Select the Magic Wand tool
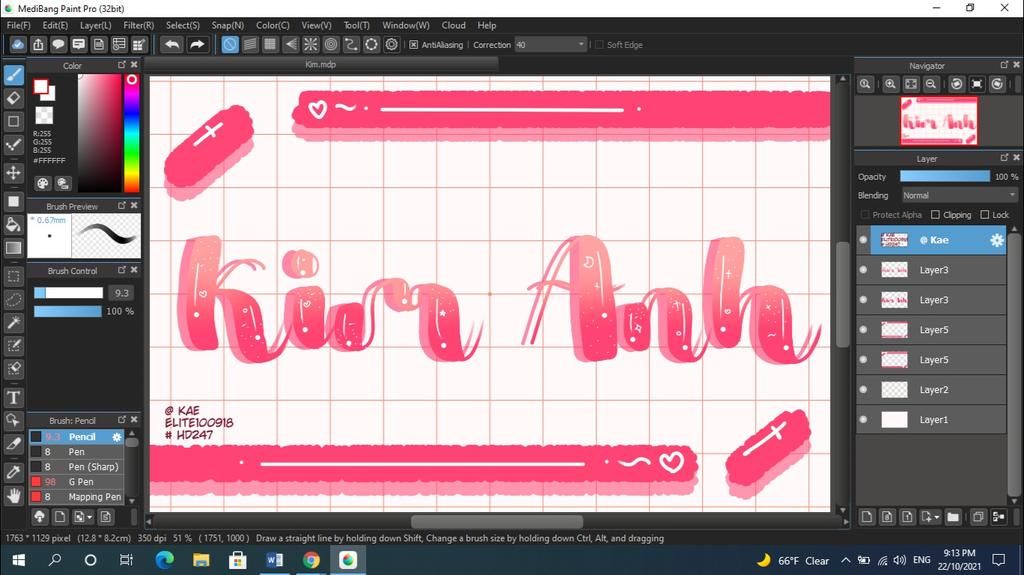1024x575 pixels. 14,323
